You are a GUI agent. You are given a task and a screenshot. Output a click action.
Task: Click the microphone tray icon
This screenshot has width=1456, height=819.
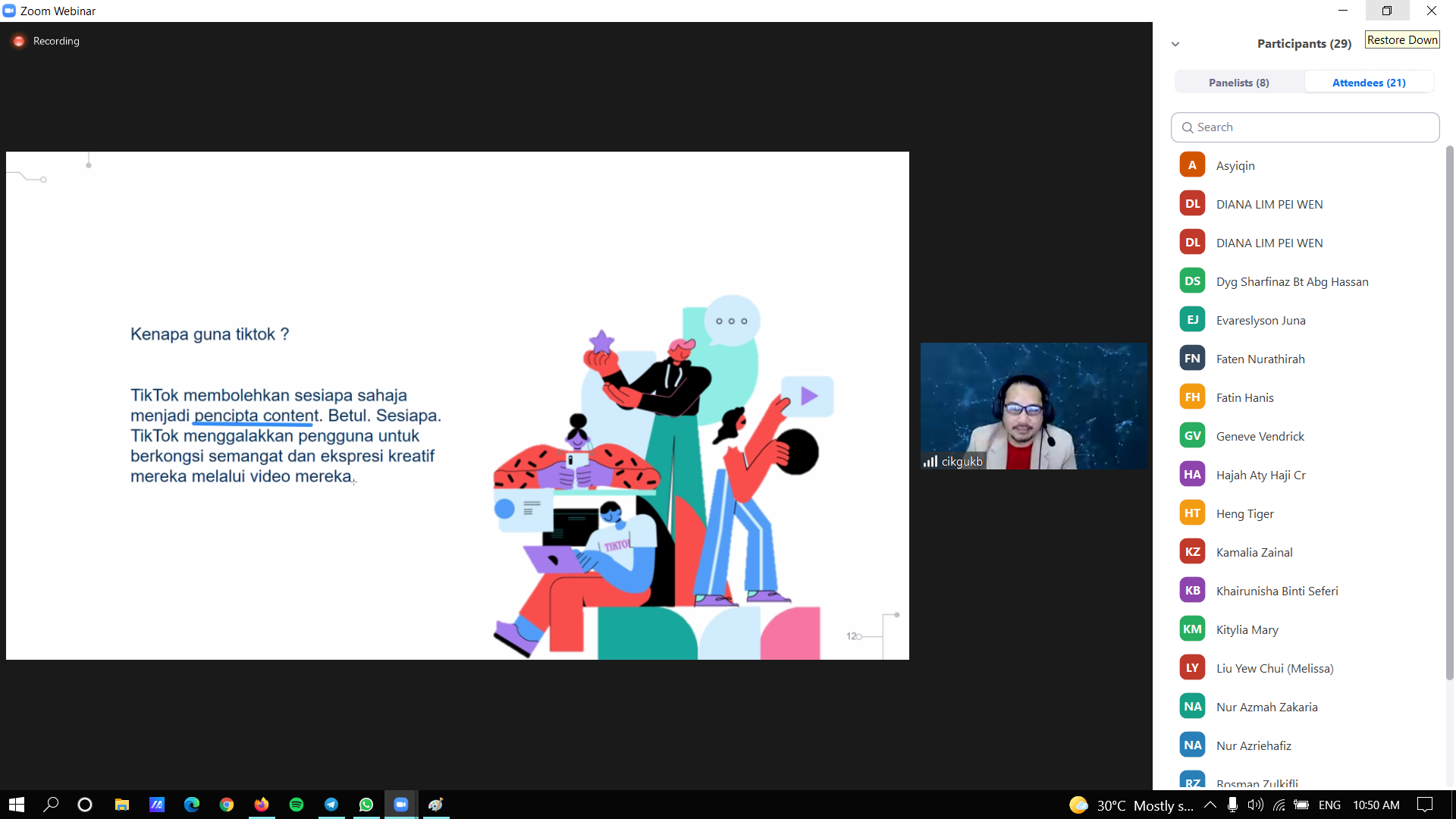[1233, 805]
